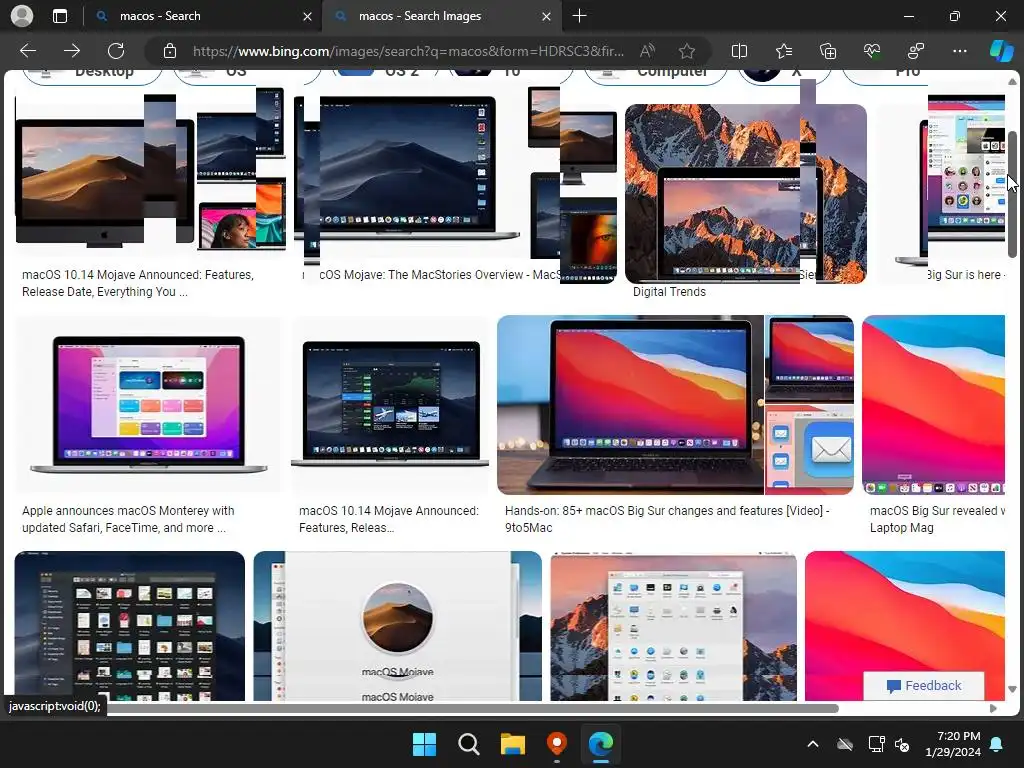This screenshot has width=1024, height=768.
Task: Open 'macOS 10.14 Mojave Announced: Features, Release Date' link
Action: 138,283
